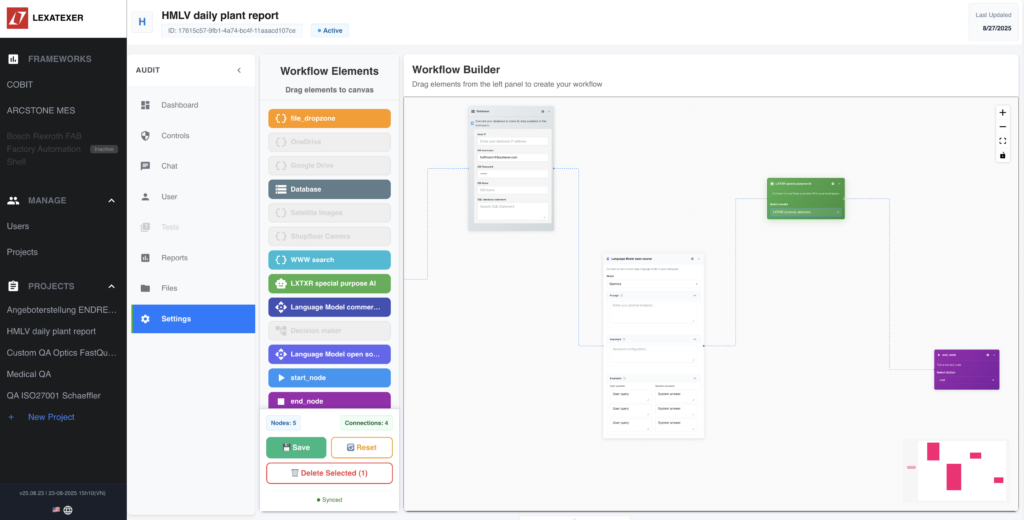
Task: Open the LXTXR Select model dropdown
Action: coord(805,212)
